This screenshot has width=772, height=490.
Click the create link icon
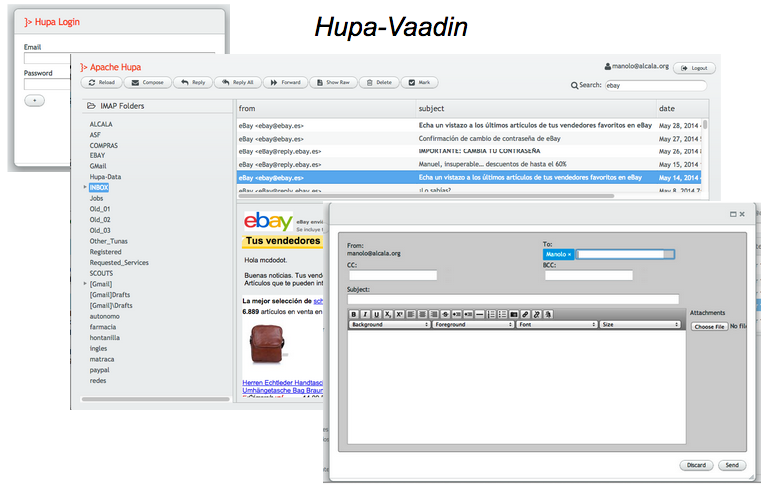(525, 314)
